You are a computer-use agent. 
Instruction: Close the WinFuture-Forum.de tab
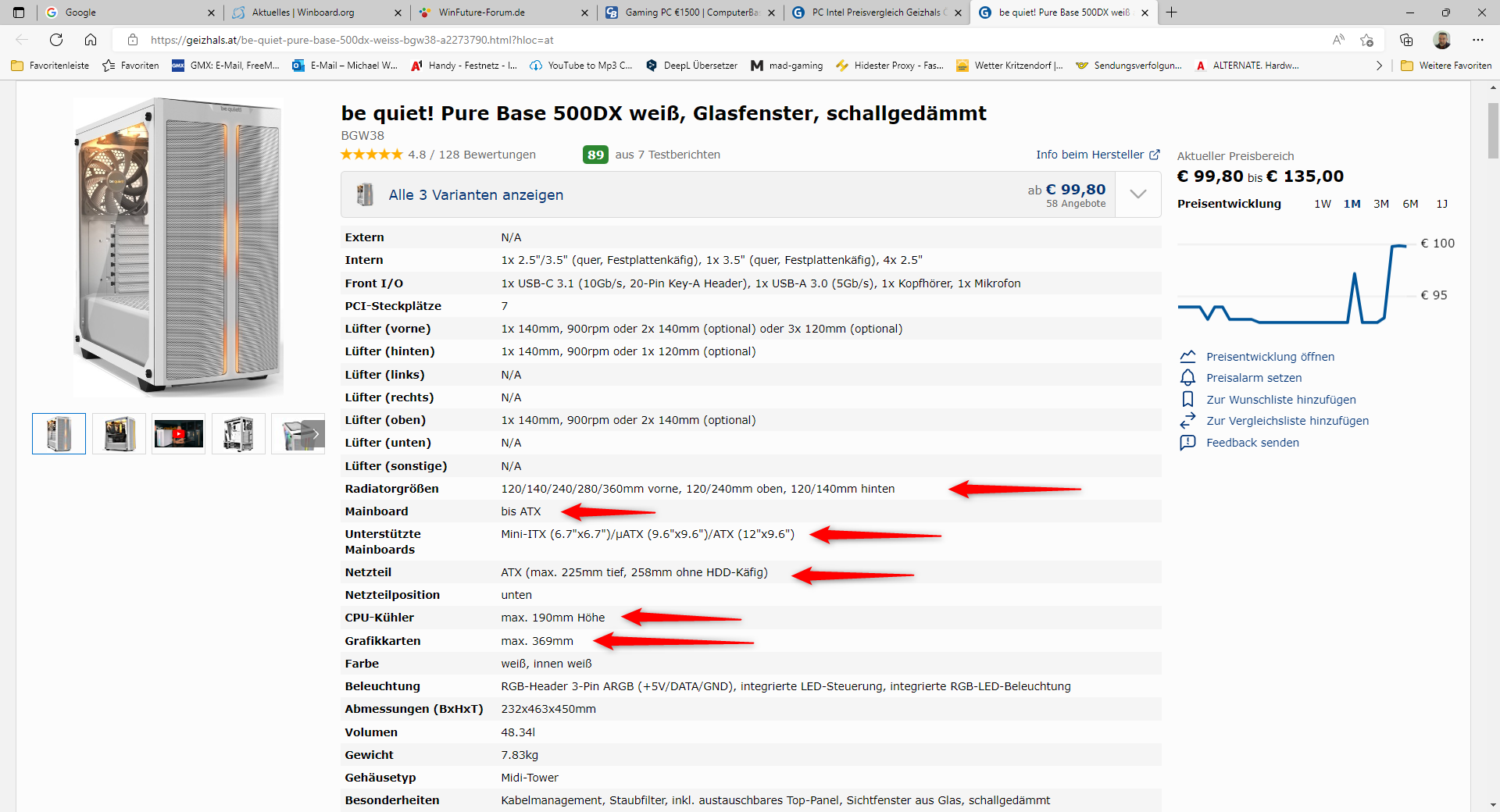coord(585,12)
